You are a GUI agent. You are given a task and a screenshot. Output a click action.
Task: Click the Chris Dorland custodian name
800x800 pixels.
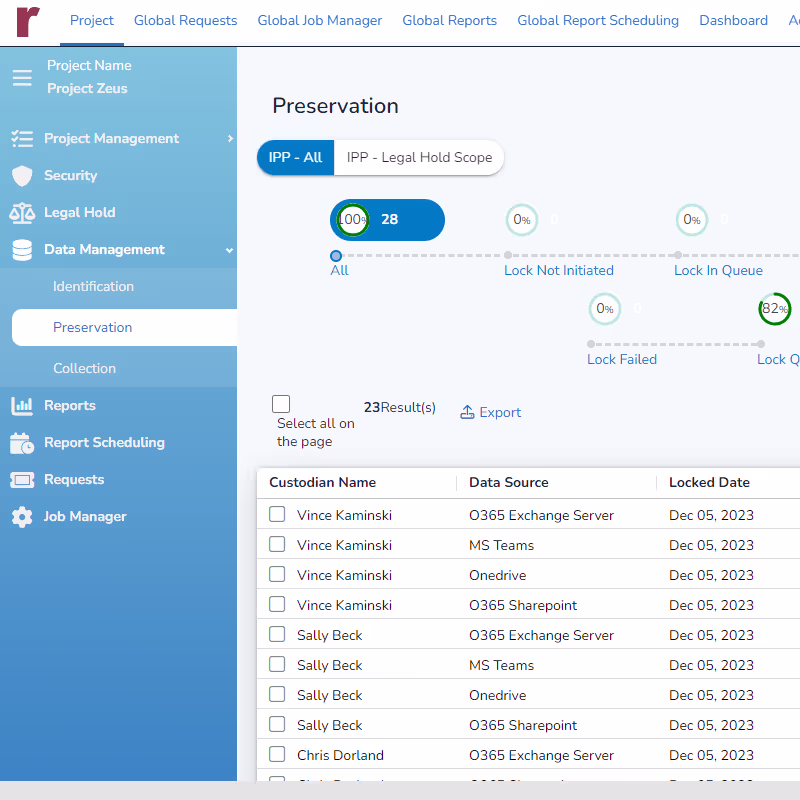[x=340, y=756]
